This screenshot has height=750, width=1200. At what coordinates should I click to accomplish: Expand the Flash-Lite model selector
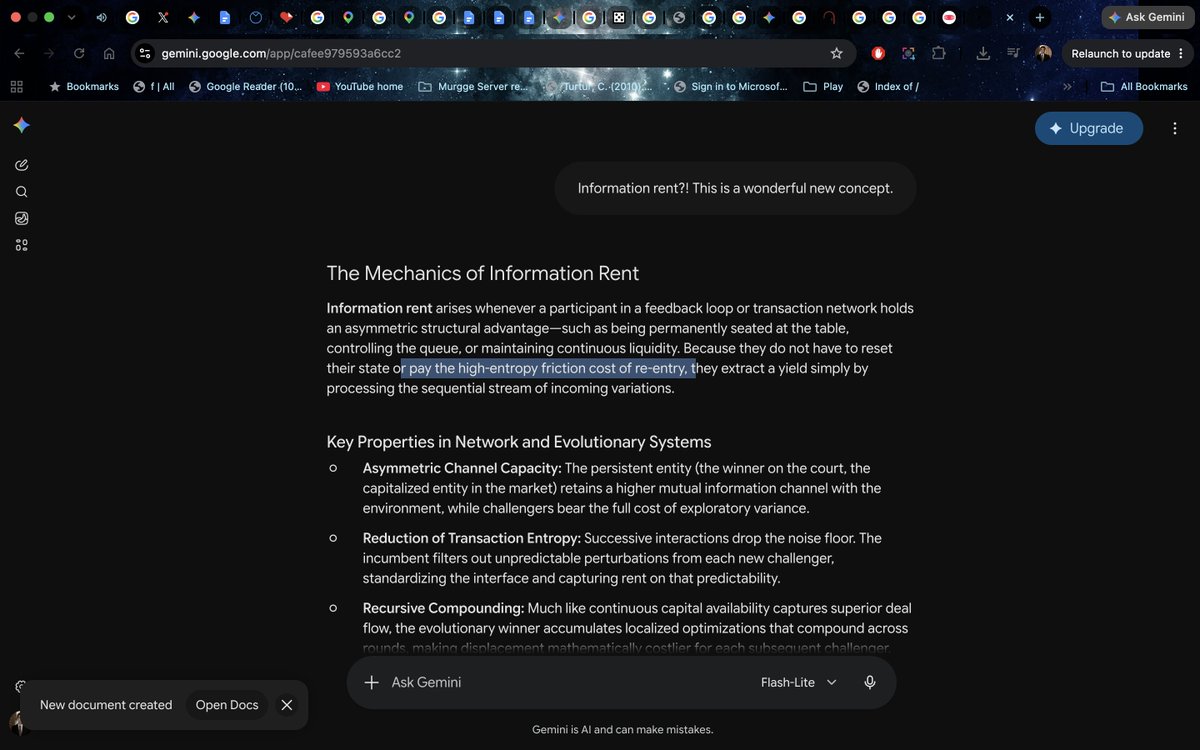(798, 682)
